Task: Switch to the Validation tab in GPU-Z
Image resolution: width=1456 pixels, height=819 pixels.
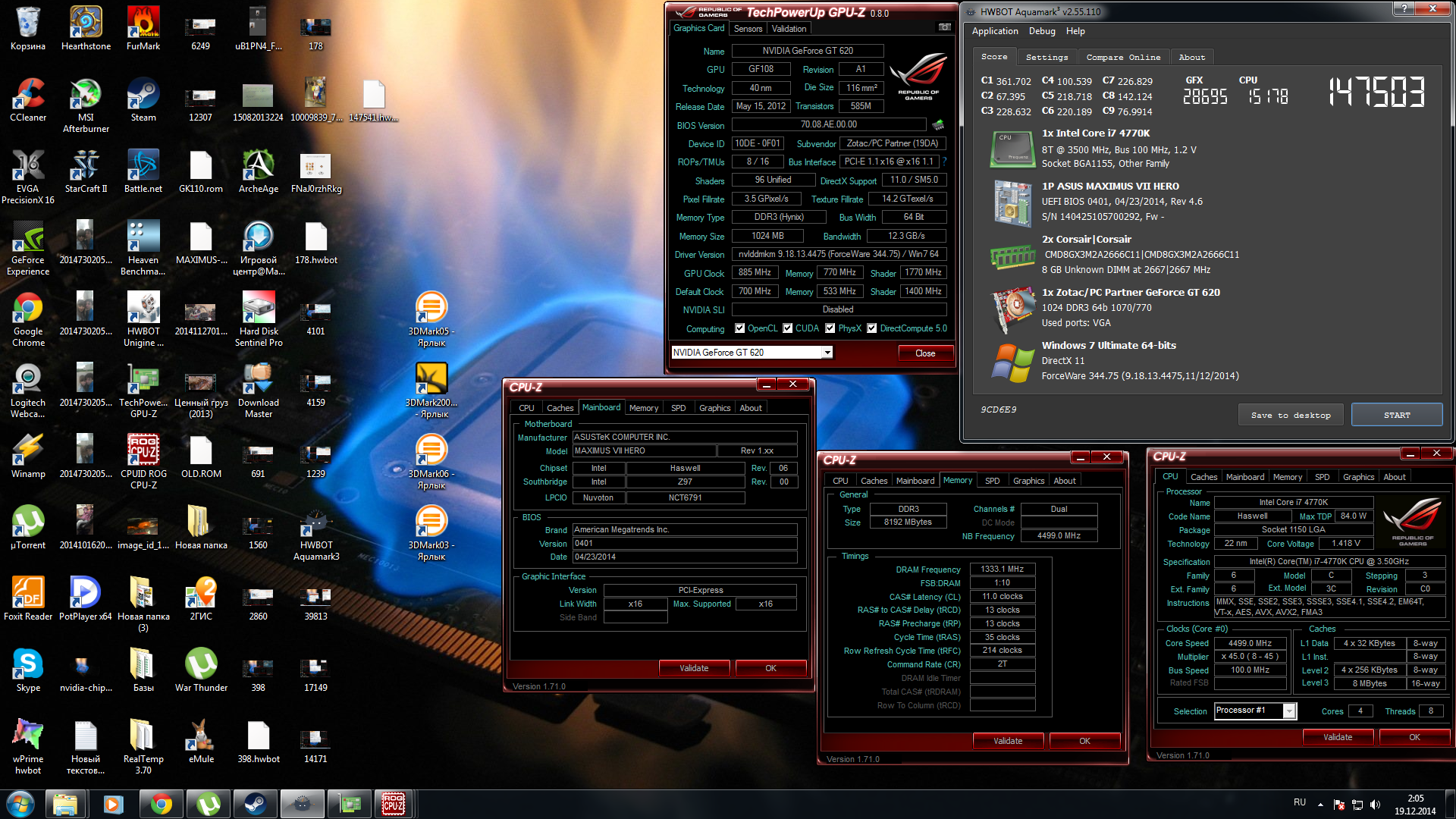Action: pos(789,29)
